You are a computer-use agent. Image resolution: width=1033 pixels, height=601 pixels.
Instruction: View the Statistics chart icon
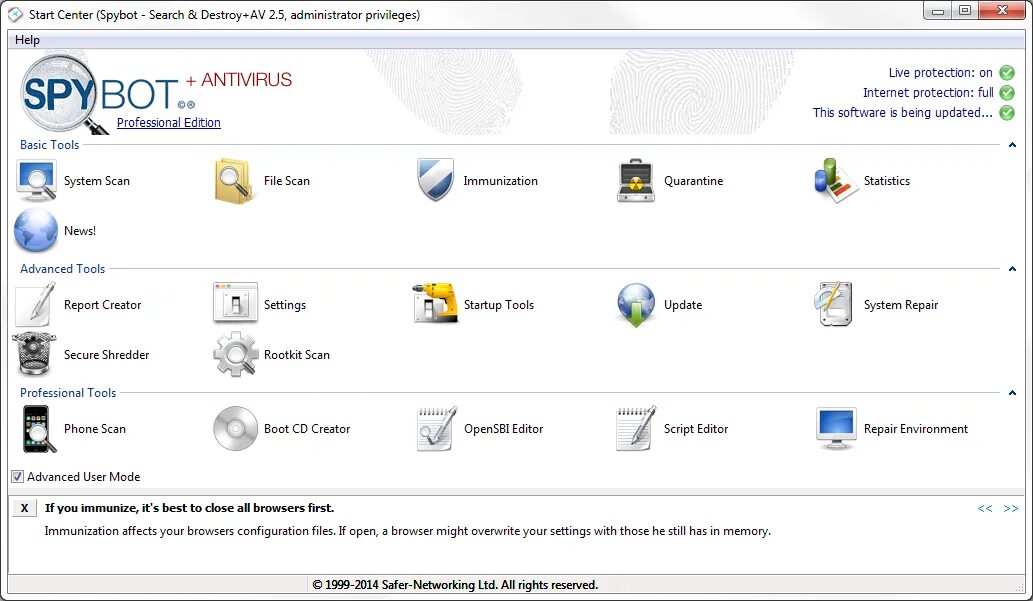[835, 181]
